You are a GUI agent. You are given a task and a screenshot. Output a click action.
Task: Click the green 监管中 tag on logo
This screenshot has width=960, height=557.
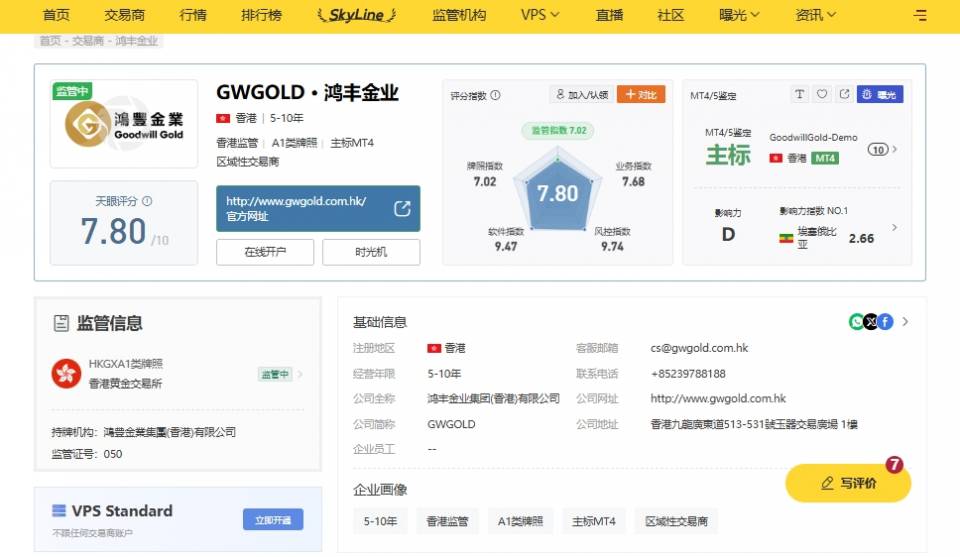coord(72,91)
